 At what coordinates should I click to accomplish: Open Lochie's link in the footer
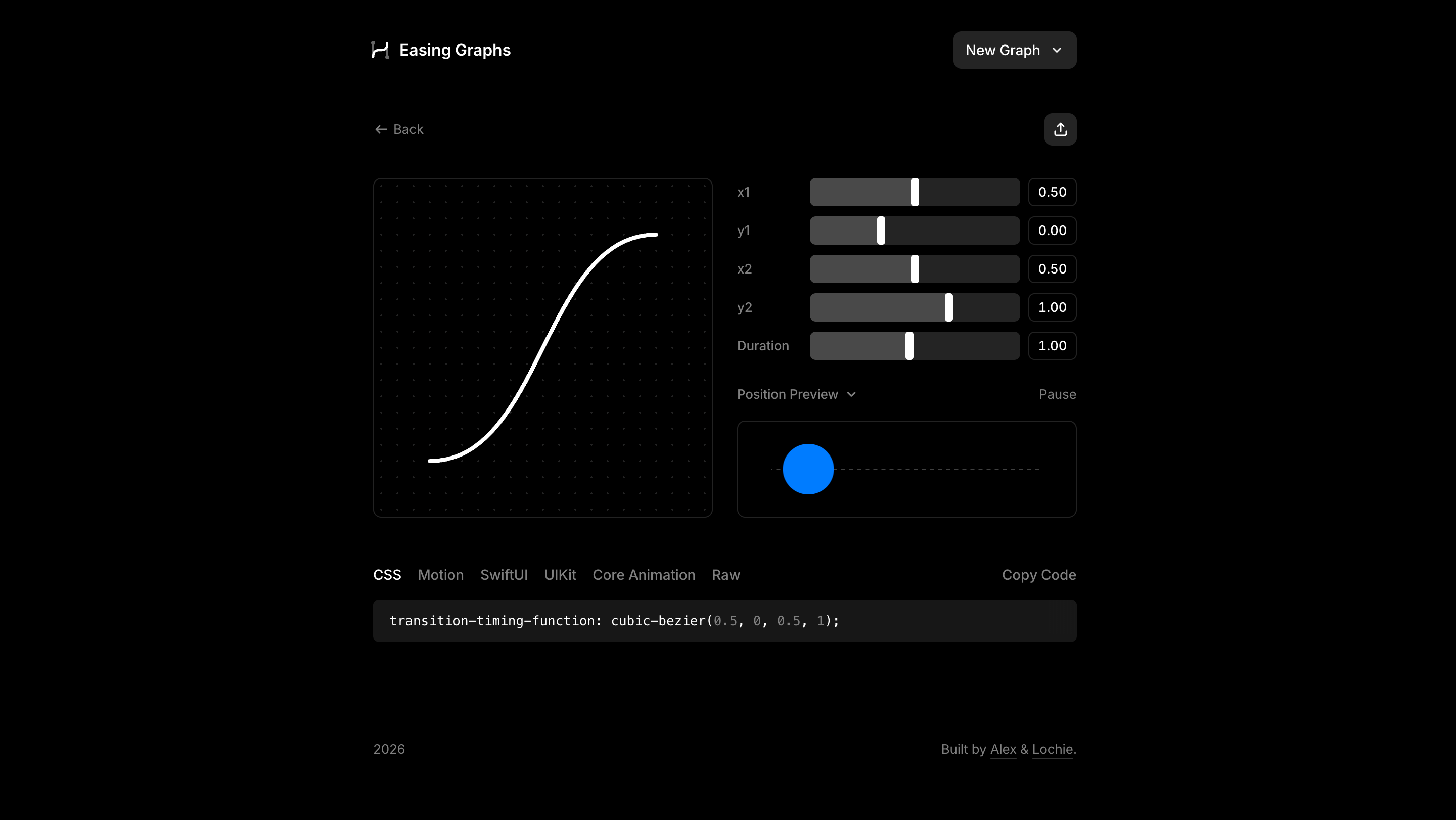coord(1052,749)
